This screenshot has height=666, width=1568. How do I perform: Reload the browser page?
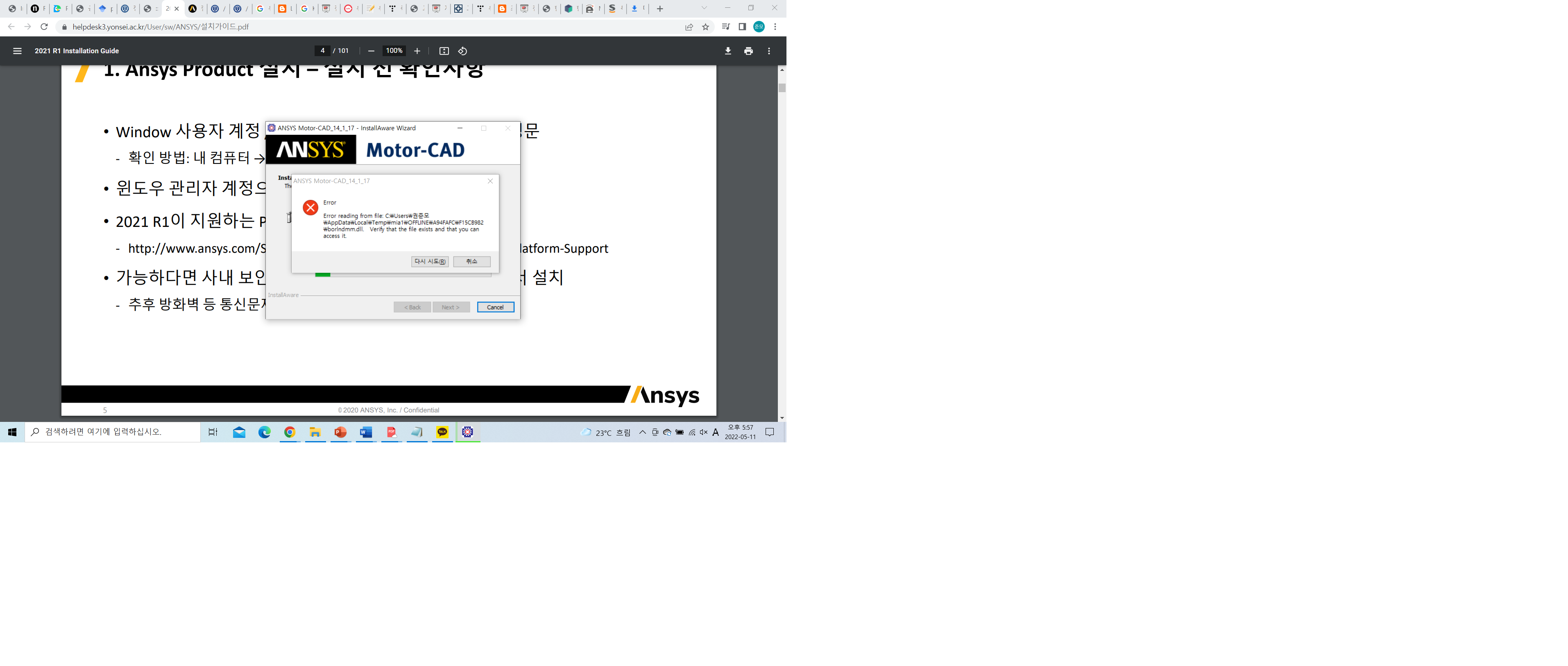click(44, 27)
